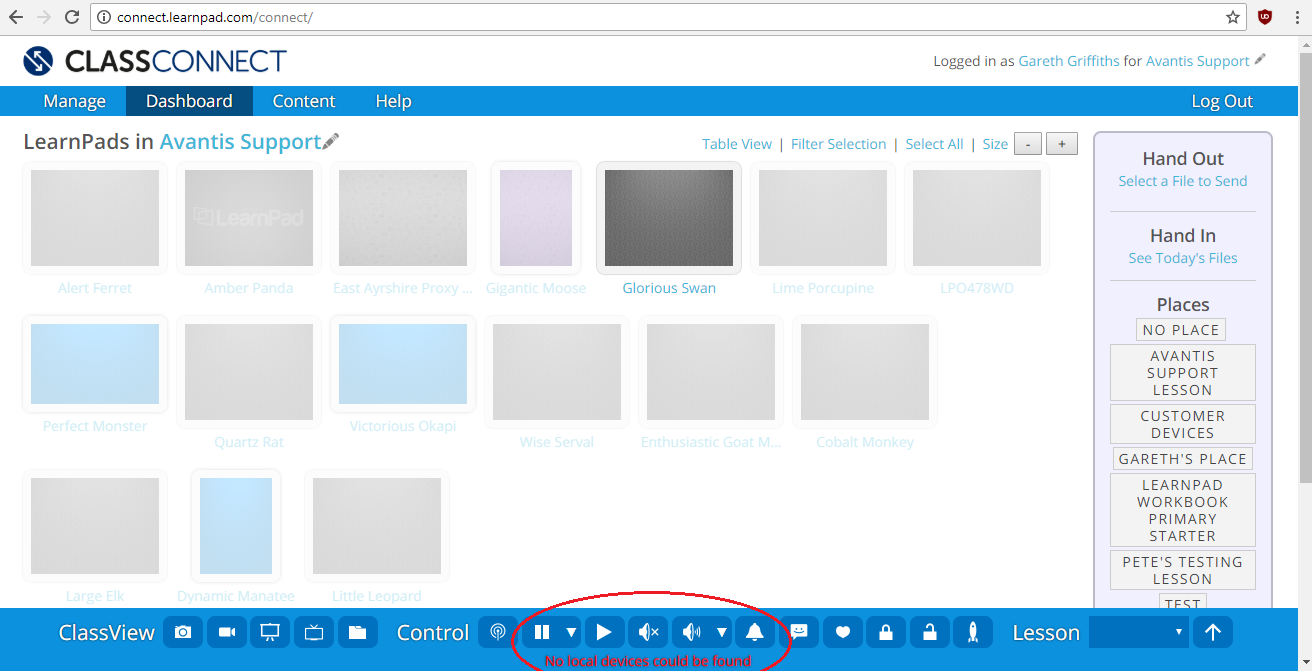Select the Quartz Rat device thumbnail
The width and height of the screenshot is (1312, 671).
[249, 372]
